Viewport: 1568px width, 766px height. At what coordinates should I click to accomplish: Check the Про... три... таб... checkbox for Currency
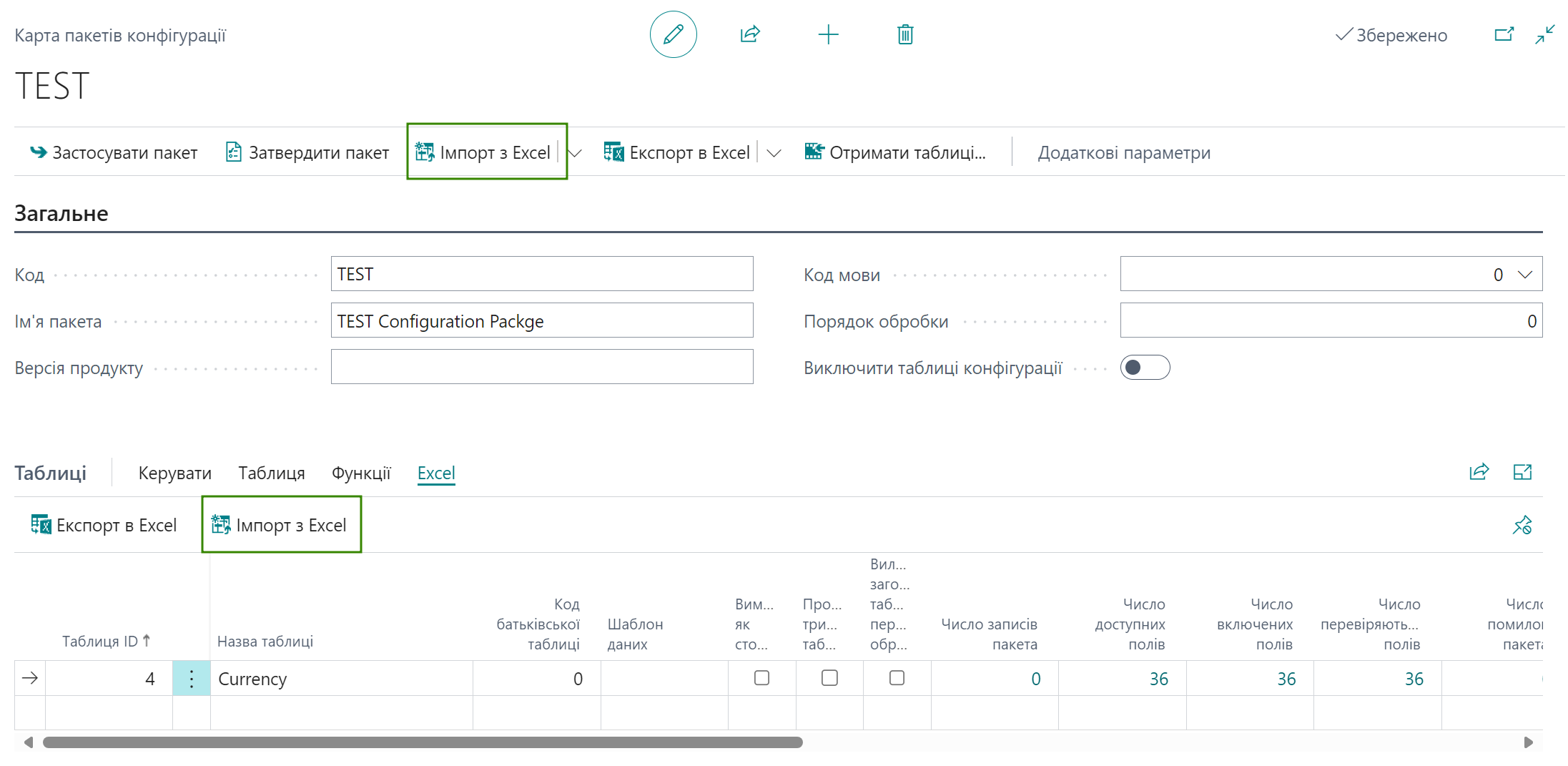click(x=829, y=678)
